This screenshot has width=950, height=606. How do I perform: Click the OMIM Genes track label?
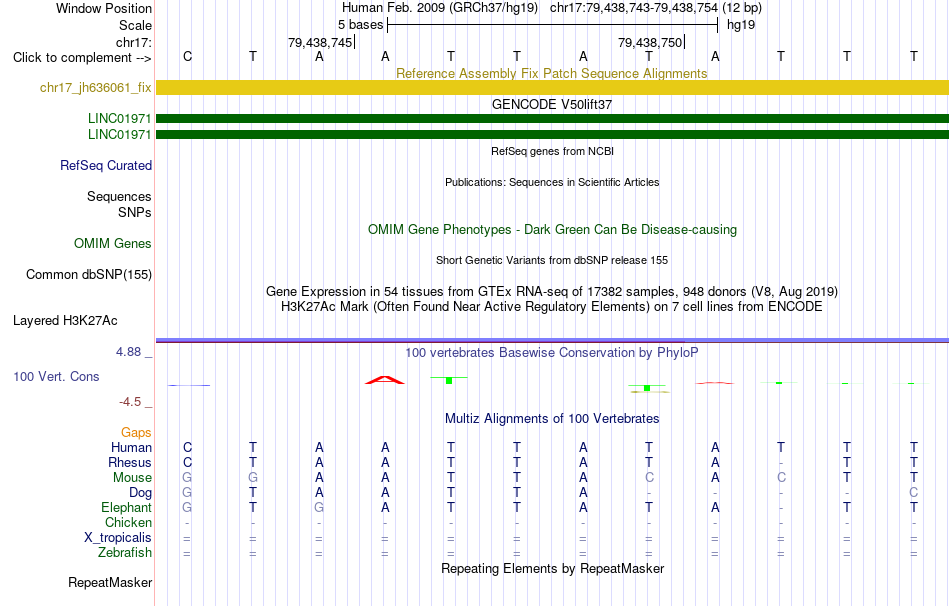click(x=113, y=244)
